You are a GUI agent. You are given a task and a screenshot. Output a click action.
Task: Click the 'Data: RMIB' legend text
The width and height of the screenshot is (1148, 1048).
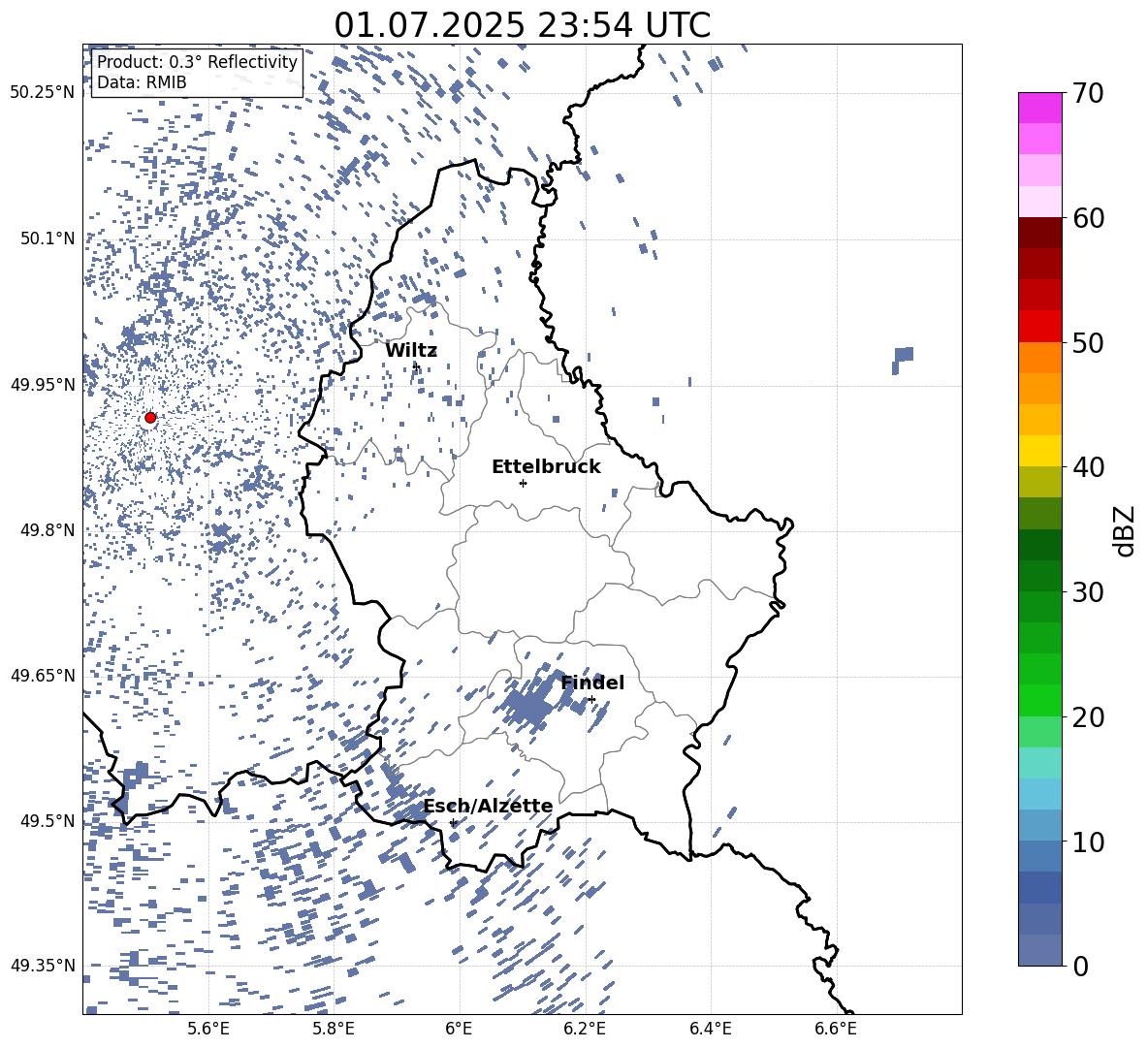[142, 82]
